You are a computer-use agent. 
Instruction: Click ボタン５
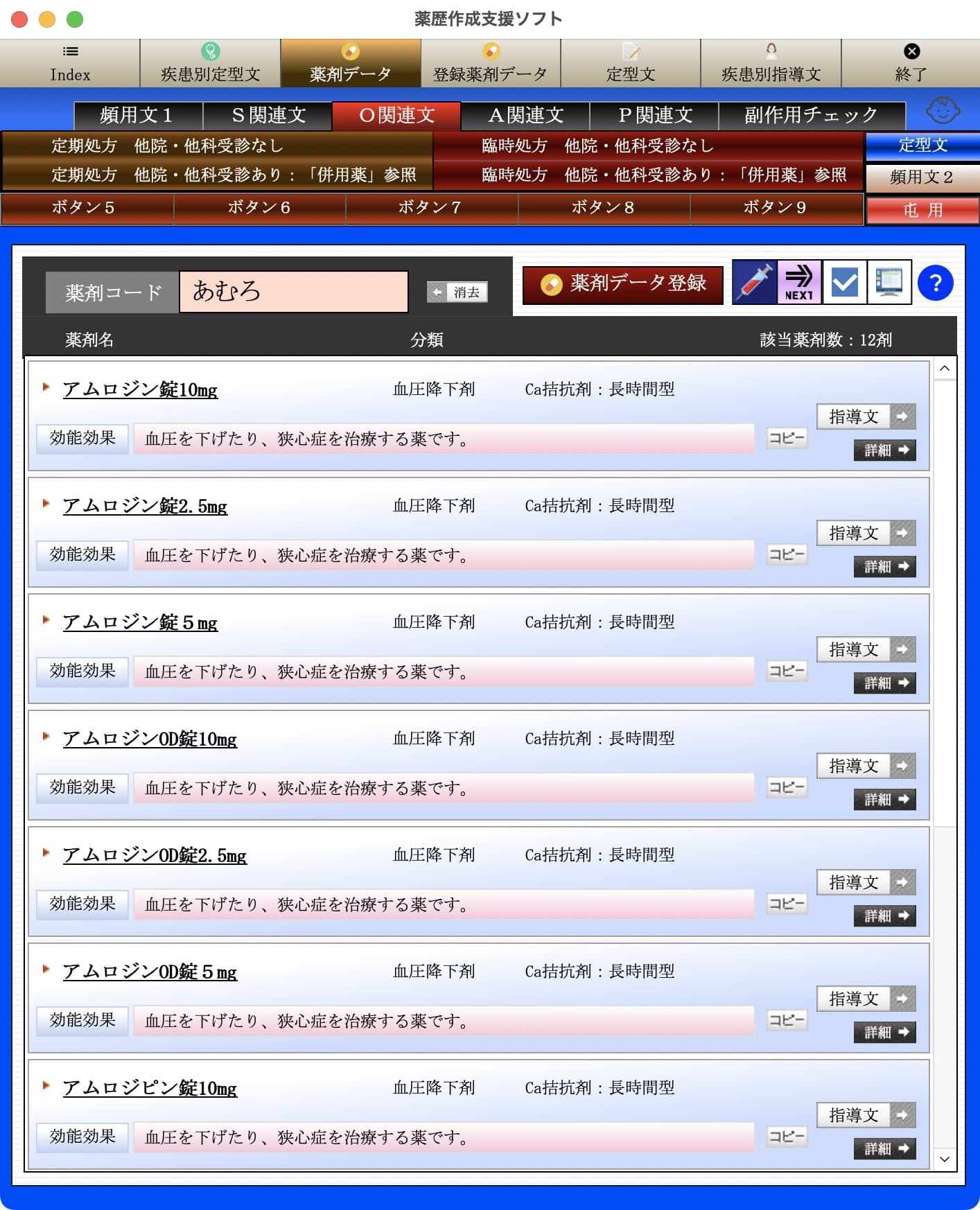[x=87, y=208]
